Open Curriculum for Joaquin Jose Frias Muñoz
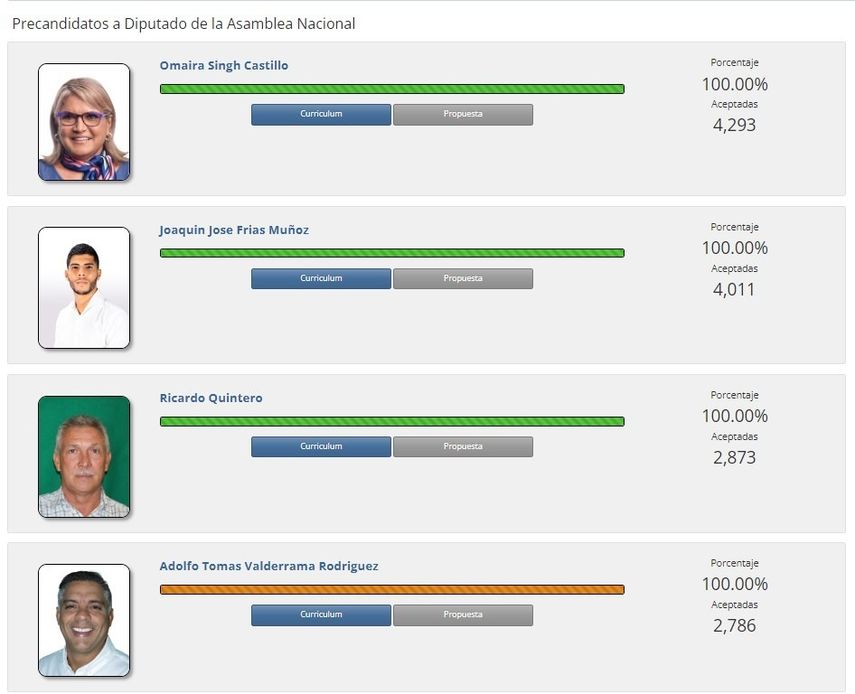This screenshot has width=855, height=694. point(320,278)
